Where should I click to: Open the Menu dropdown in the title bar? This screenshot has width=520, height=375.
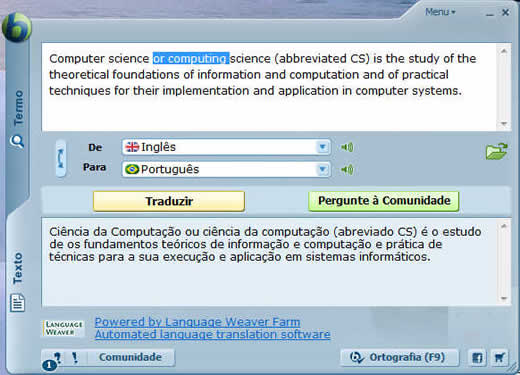pos(440,12)
